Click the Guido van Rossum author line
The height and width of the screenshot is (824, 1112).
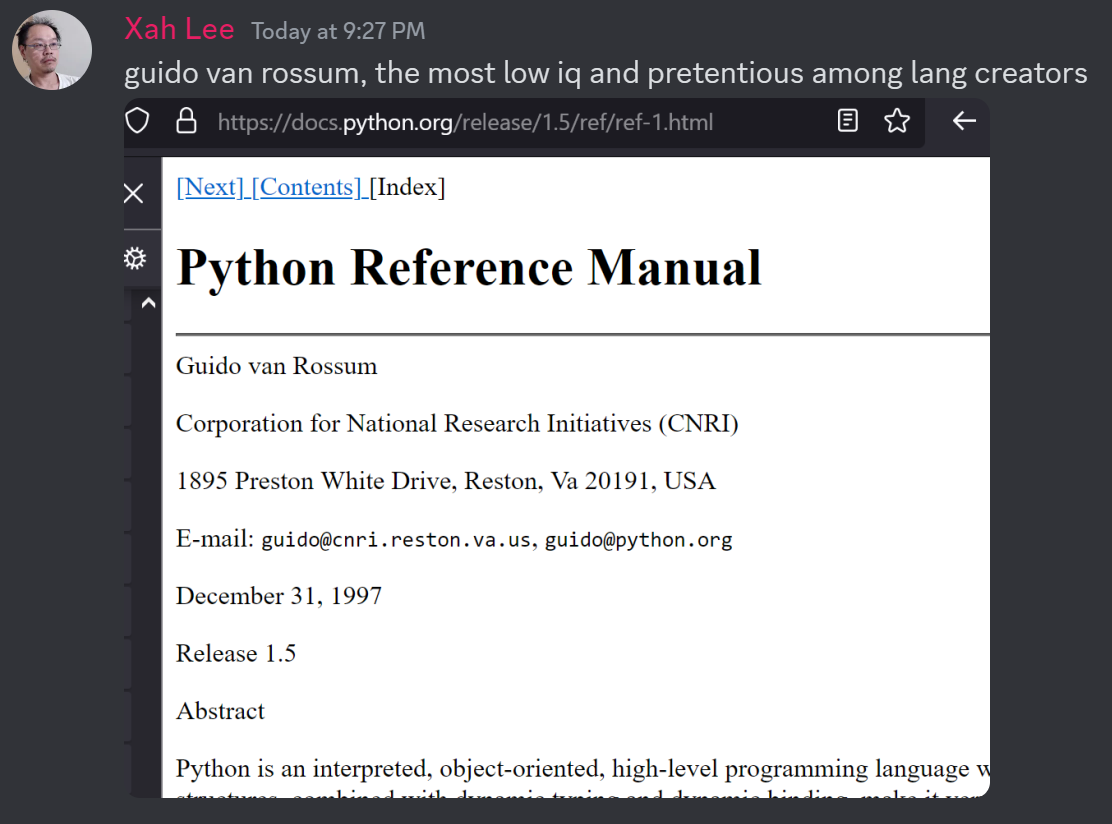click(277, 366)
